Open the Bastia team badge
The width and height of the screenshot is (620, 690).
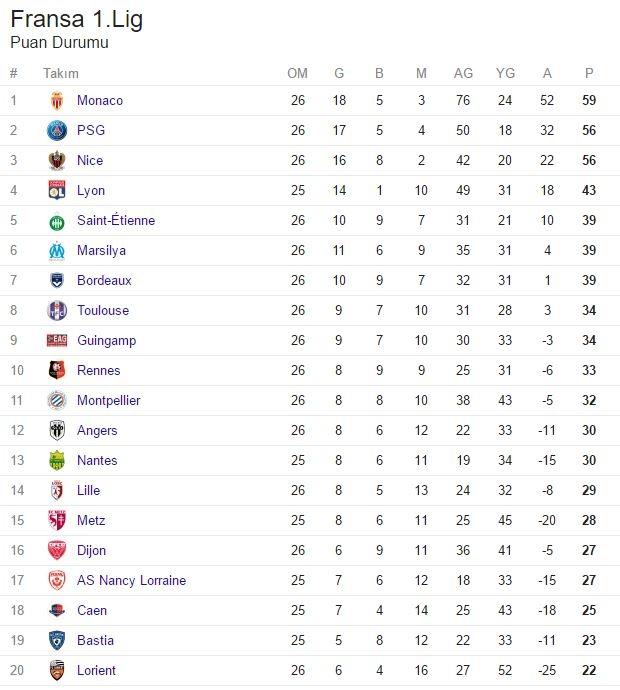57,641
